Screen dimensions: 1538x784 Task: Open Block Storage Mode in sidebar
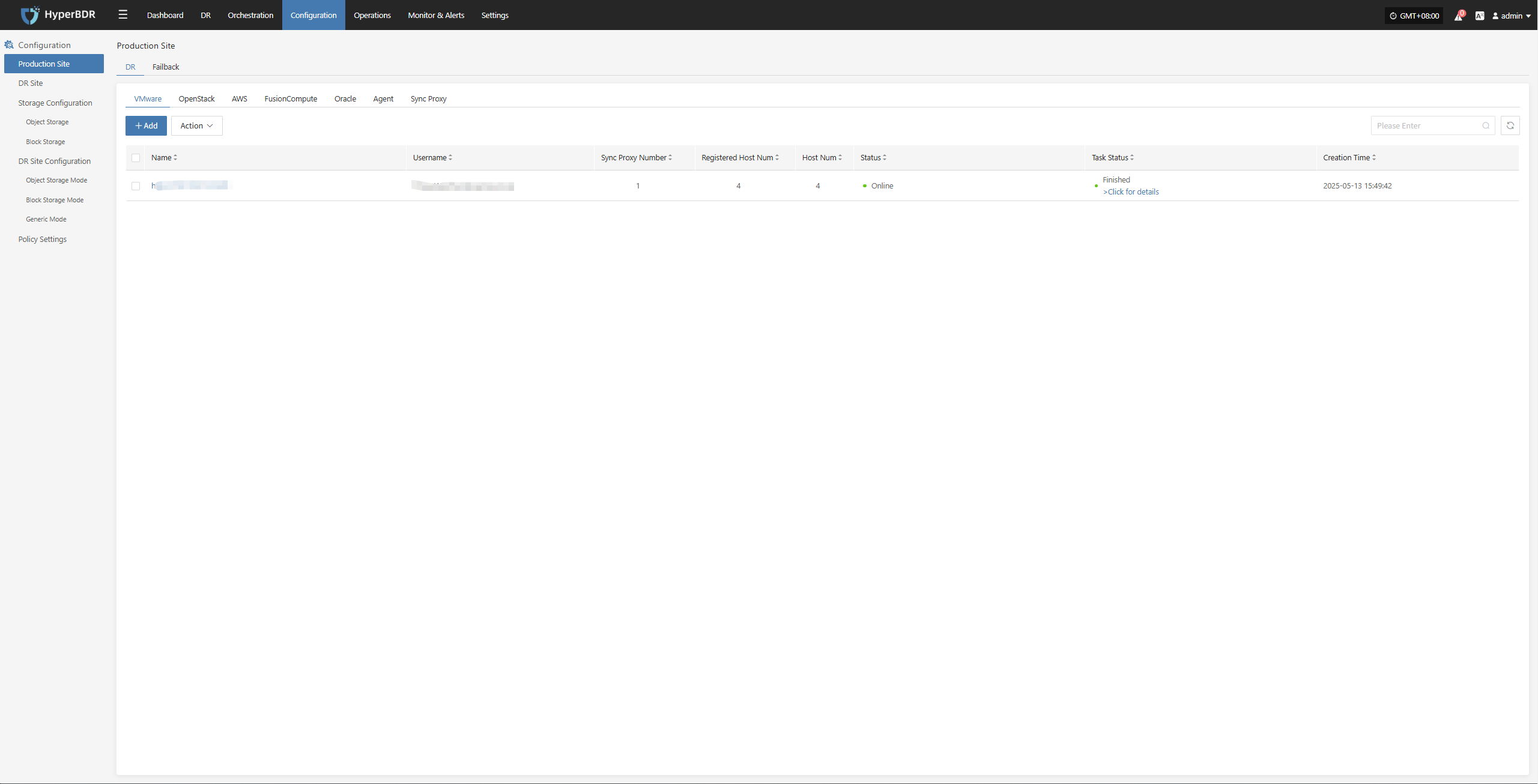pos(55,200)
